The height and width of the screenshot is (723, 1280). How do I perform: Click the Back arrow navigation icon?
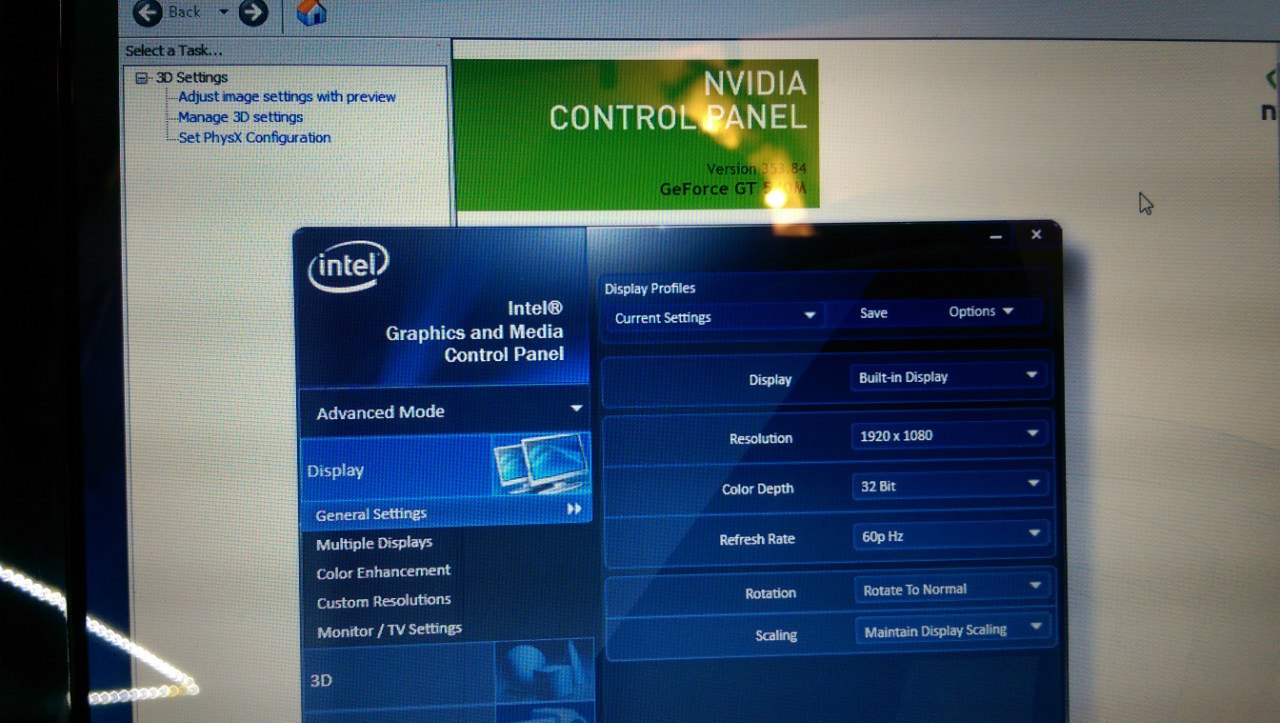point(149,12)
